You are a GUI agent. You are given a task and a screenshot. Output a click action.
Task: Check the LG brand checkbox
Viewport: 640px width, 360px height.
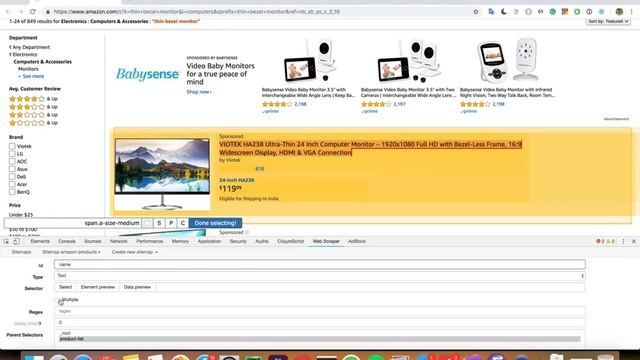coord(12,153)
